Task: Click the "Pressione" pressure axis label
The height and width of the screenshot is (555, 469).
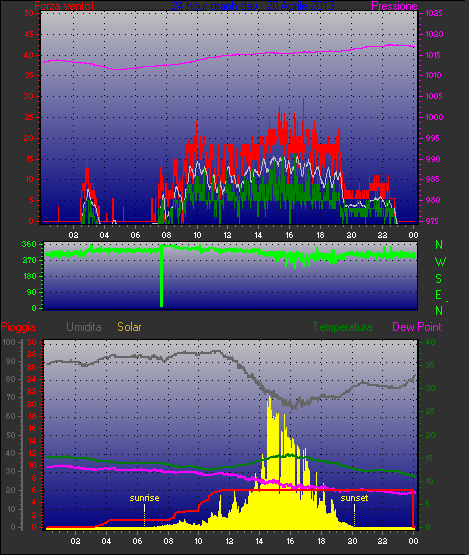Action: (x=394, y=6)
